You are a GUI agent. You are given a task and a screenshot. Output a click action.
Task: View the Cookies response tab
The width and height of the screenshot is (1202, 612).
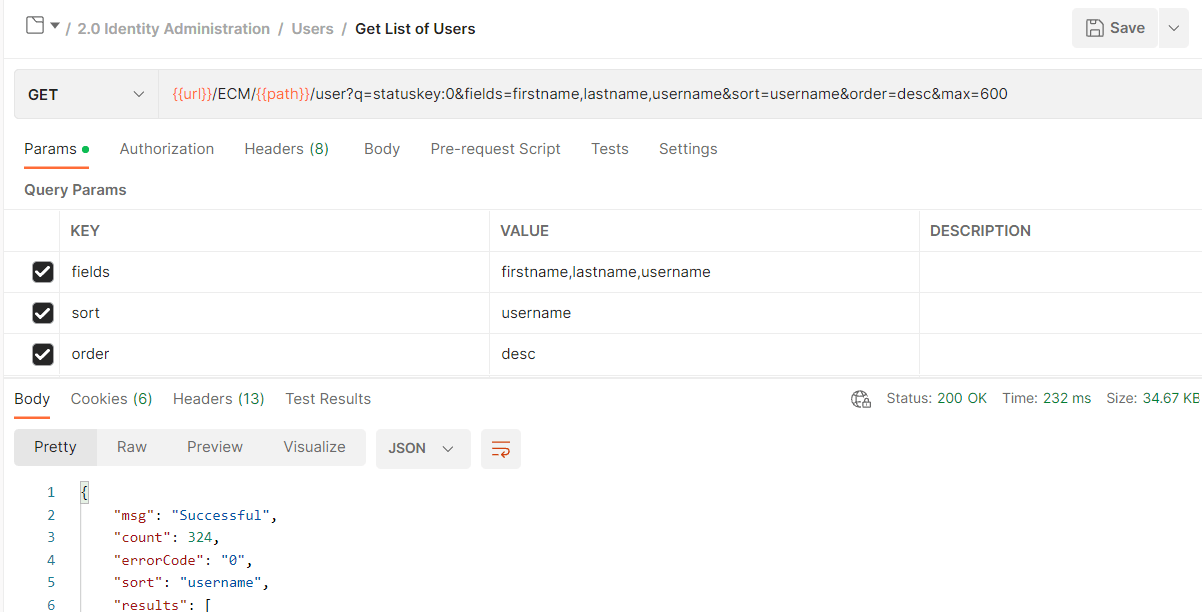click(111, 398)
